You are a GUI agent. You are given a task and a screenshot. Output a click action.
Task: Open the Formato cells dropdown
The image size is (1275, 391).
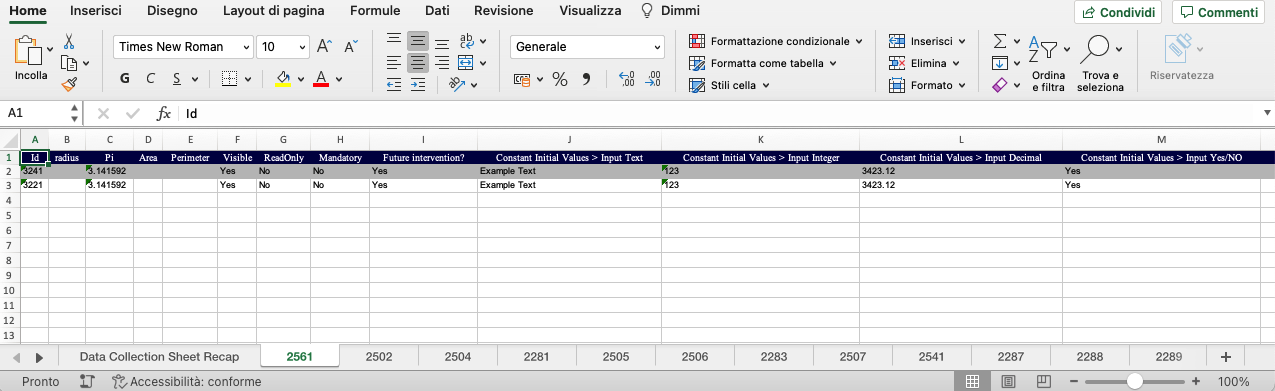[x=962, y=85]
